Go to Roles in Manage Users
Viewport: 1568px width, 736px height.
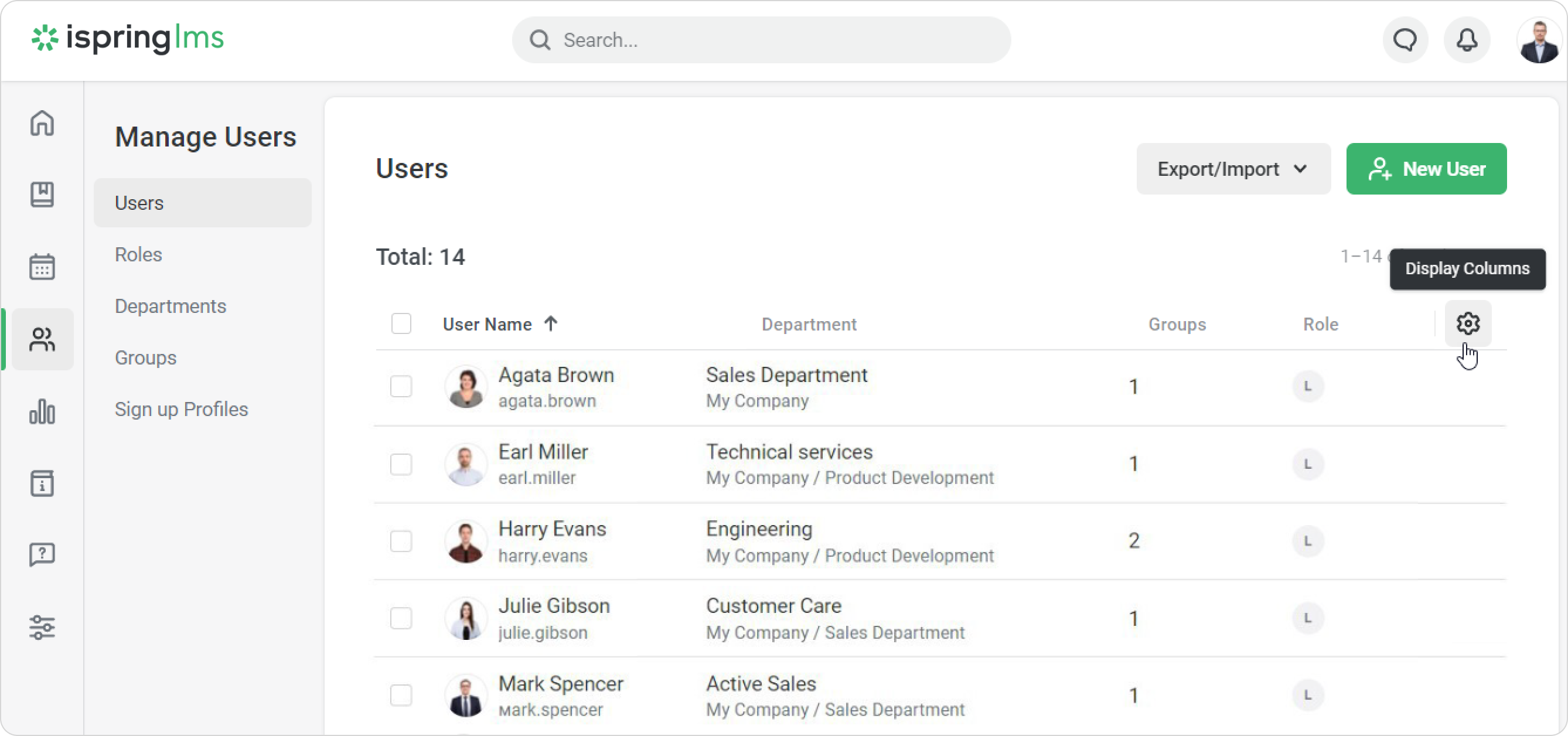pyautogui.click(x=138, y=254)
